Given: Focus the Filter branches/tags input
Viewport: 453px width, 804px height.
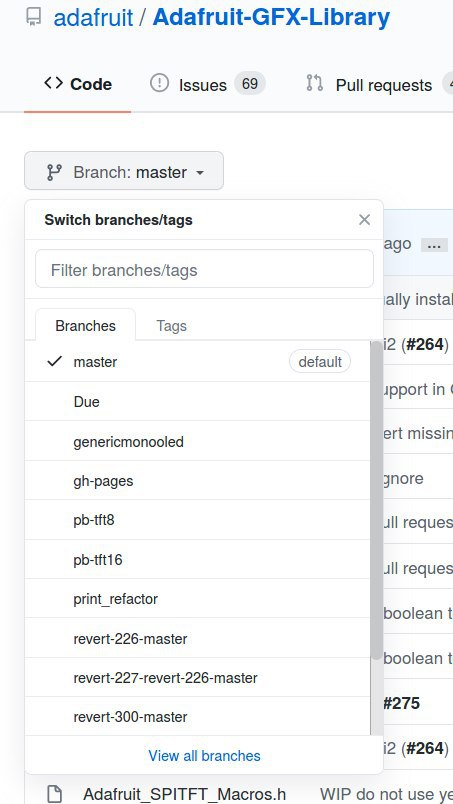Looking at the screenshot, I should (x=204, y=269).
